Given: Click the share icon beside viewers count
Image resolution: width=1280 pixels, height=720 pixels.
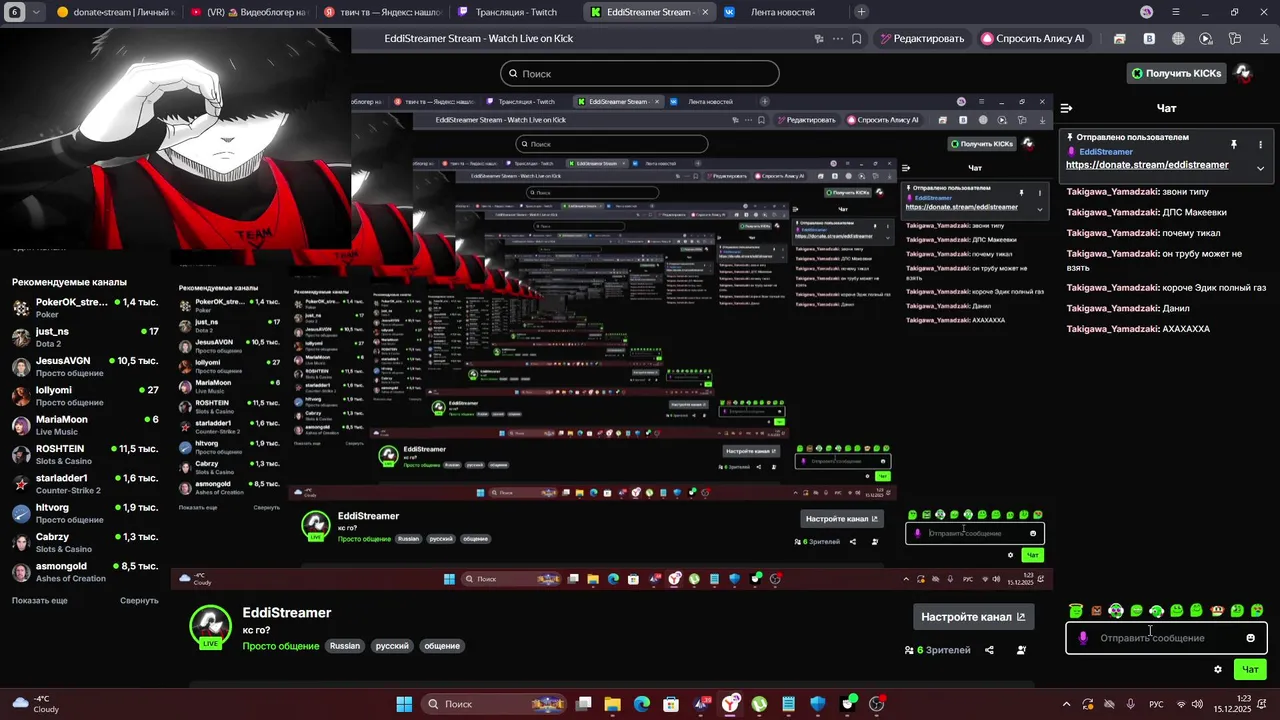Looking at the screenshot, I should click(989, 650).
